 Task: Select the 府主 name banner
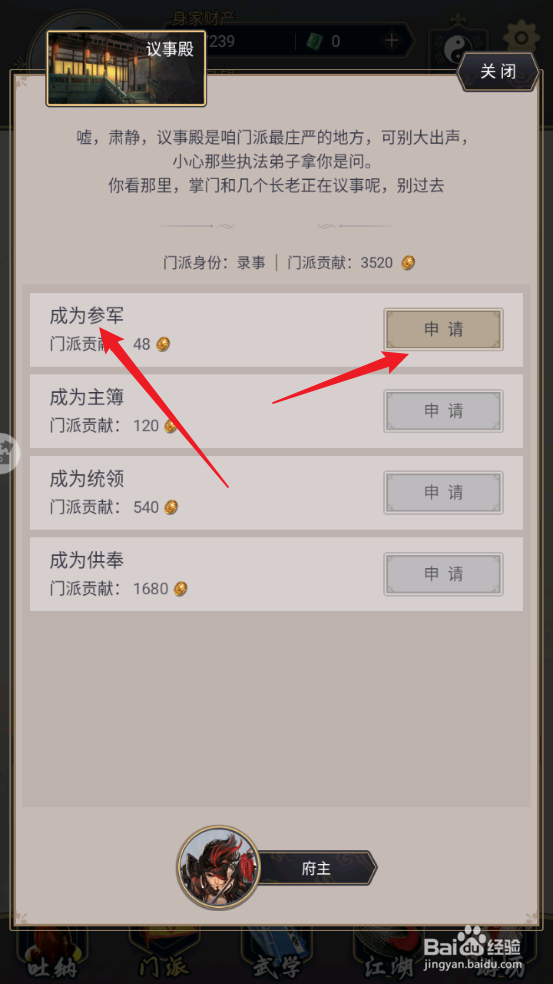coord(317,868)
